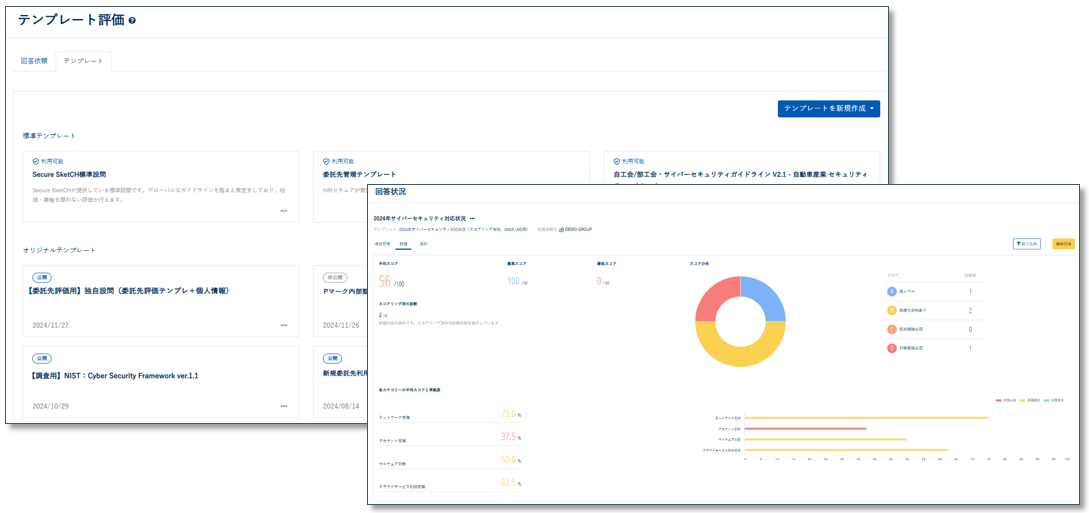Click blue segment of score donut chart
Image resolution: width=1089 pixels, height=513 pixels.
click(767, 295)
